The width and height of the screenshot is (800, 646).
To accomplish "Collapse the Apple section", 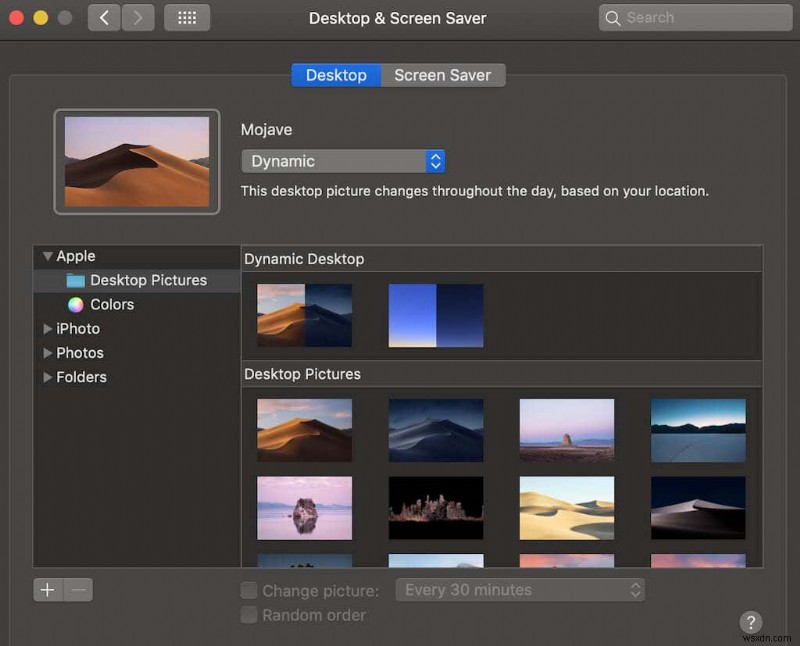I will coord(47,256).
